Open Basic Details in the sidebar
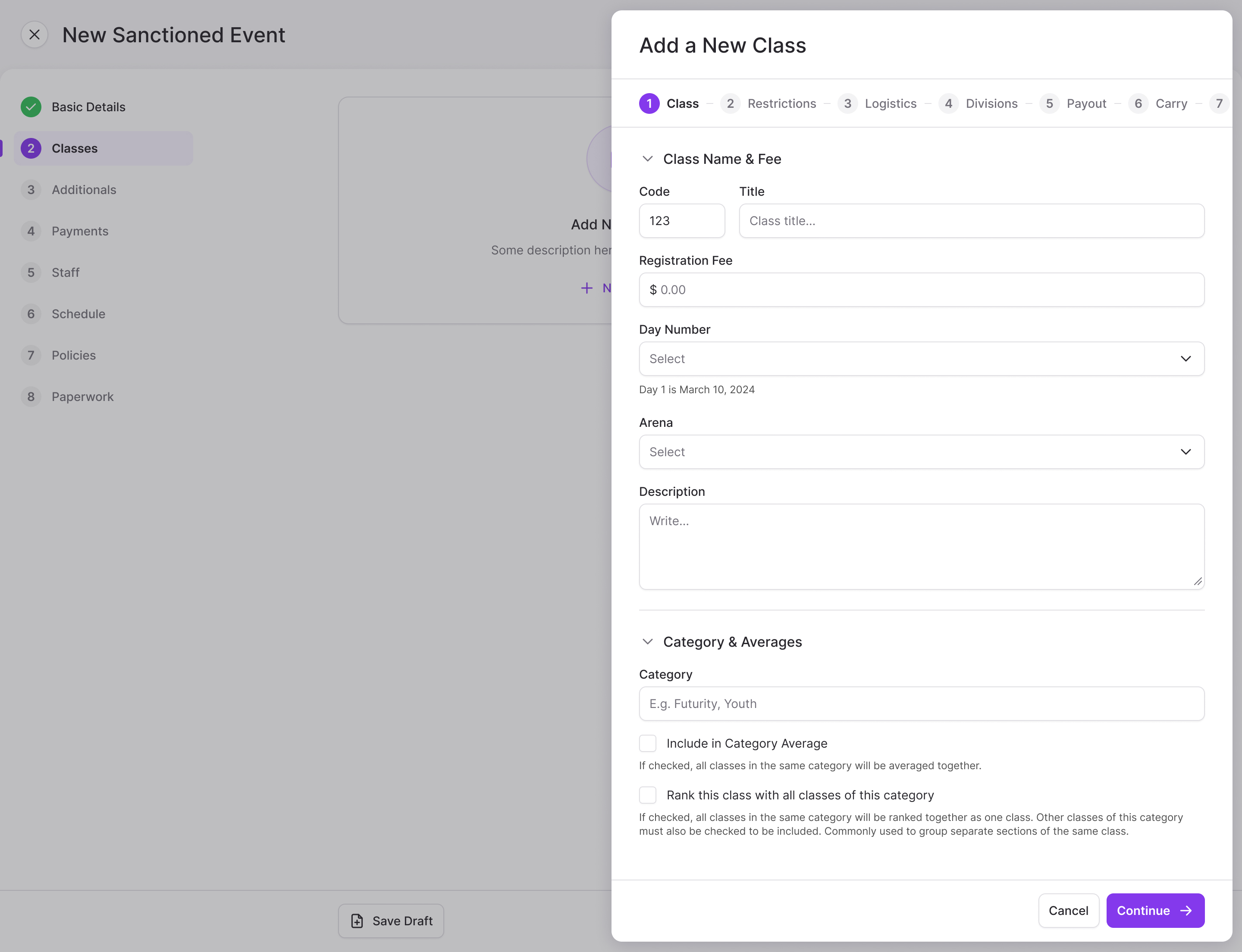1242x952 pixels. coord(104,107)
